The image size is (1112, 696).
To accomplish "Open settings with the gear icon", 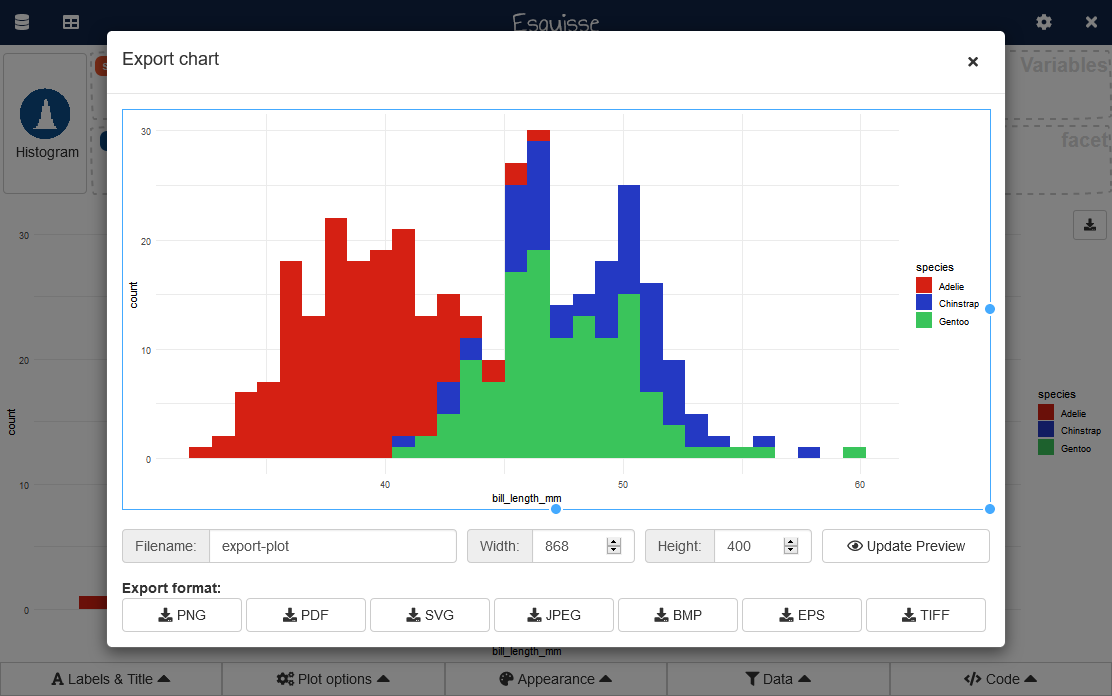I will [x=1044, y=22].
